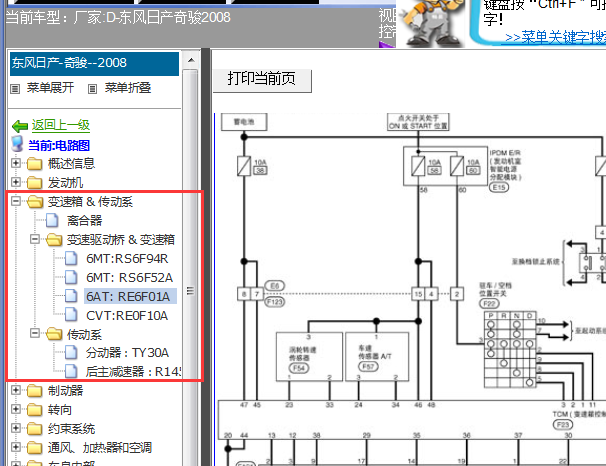Click the 转向 folder icon

[x=34, y=410]
